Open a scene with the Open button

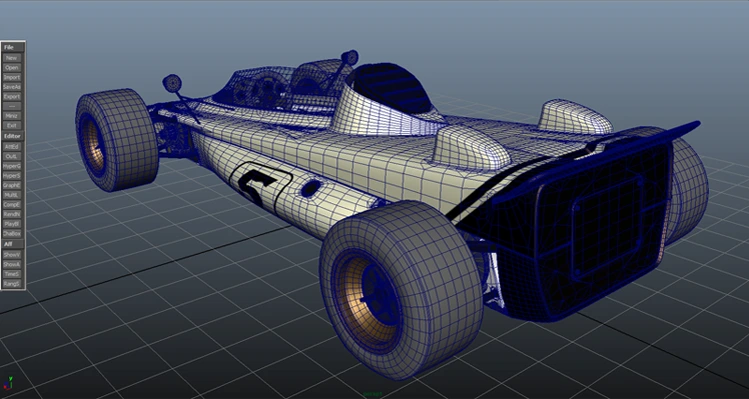11,68
